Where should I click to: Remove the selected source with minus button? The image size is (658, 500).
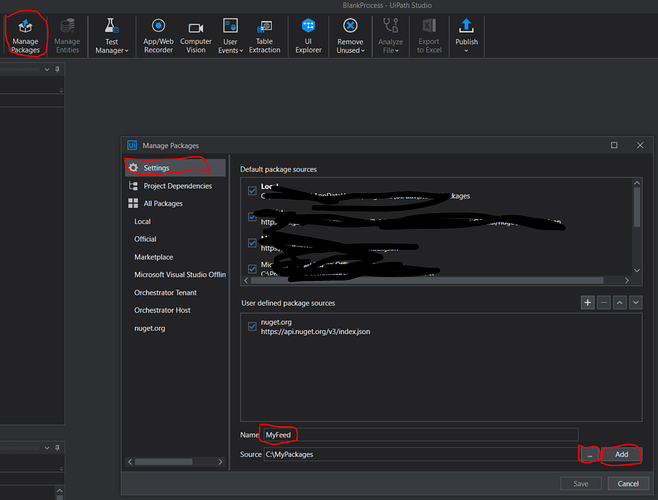[x=604, y=302]
